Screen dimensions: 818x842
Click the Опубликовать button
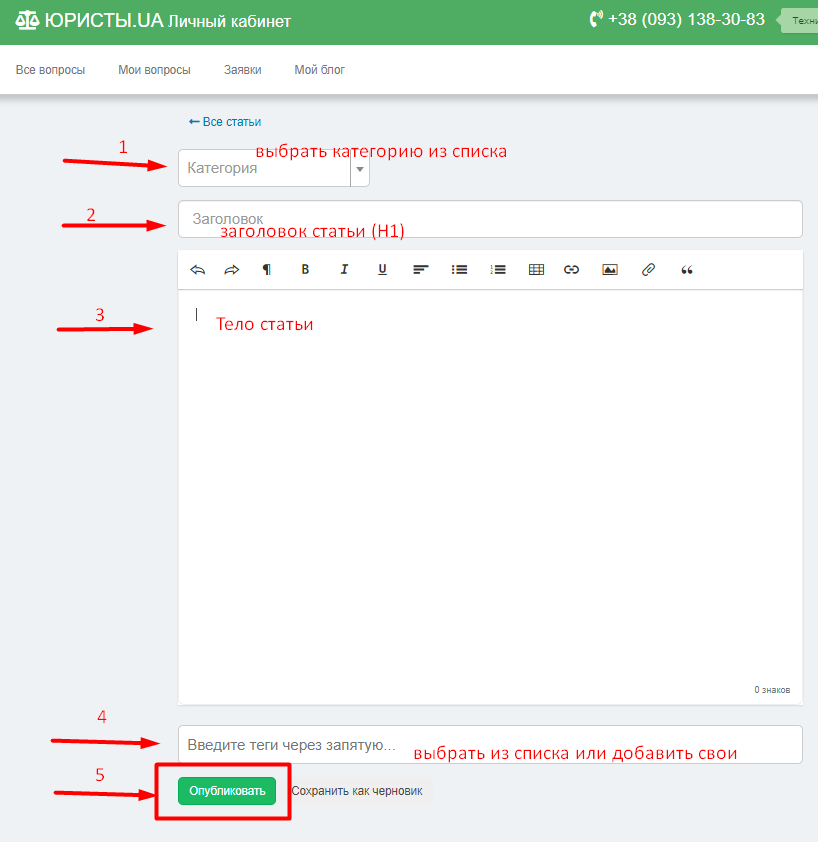click(x=227, y=791)
